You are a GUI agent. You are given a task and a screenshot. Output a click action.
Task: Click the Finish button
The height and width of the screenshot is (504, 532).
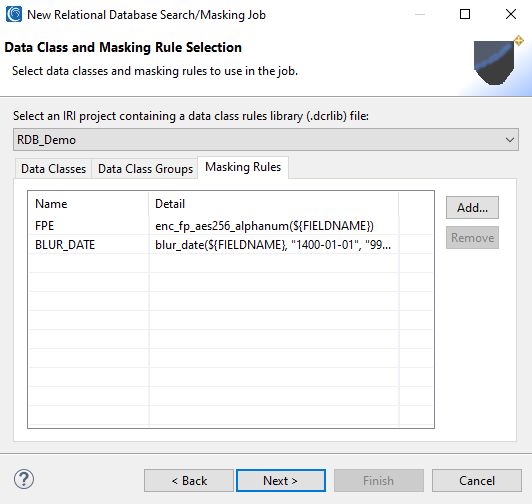coord(379,481)
